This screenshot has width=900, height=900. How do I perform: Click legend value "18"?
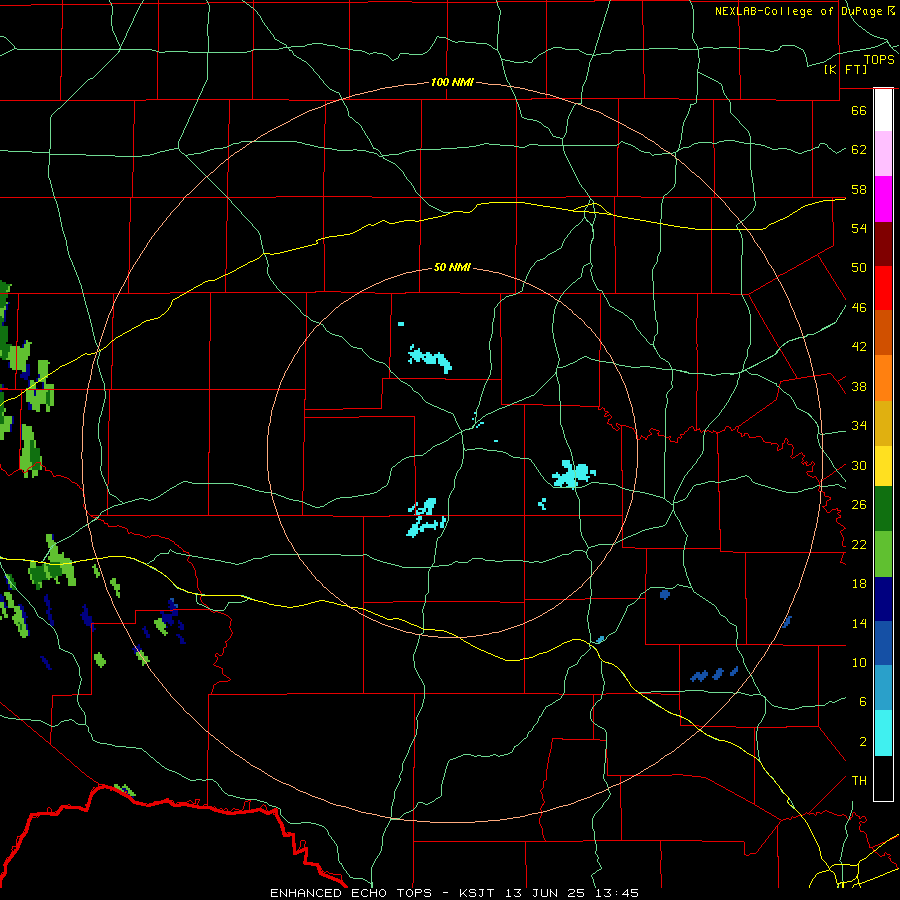click(x=859, y=584)
